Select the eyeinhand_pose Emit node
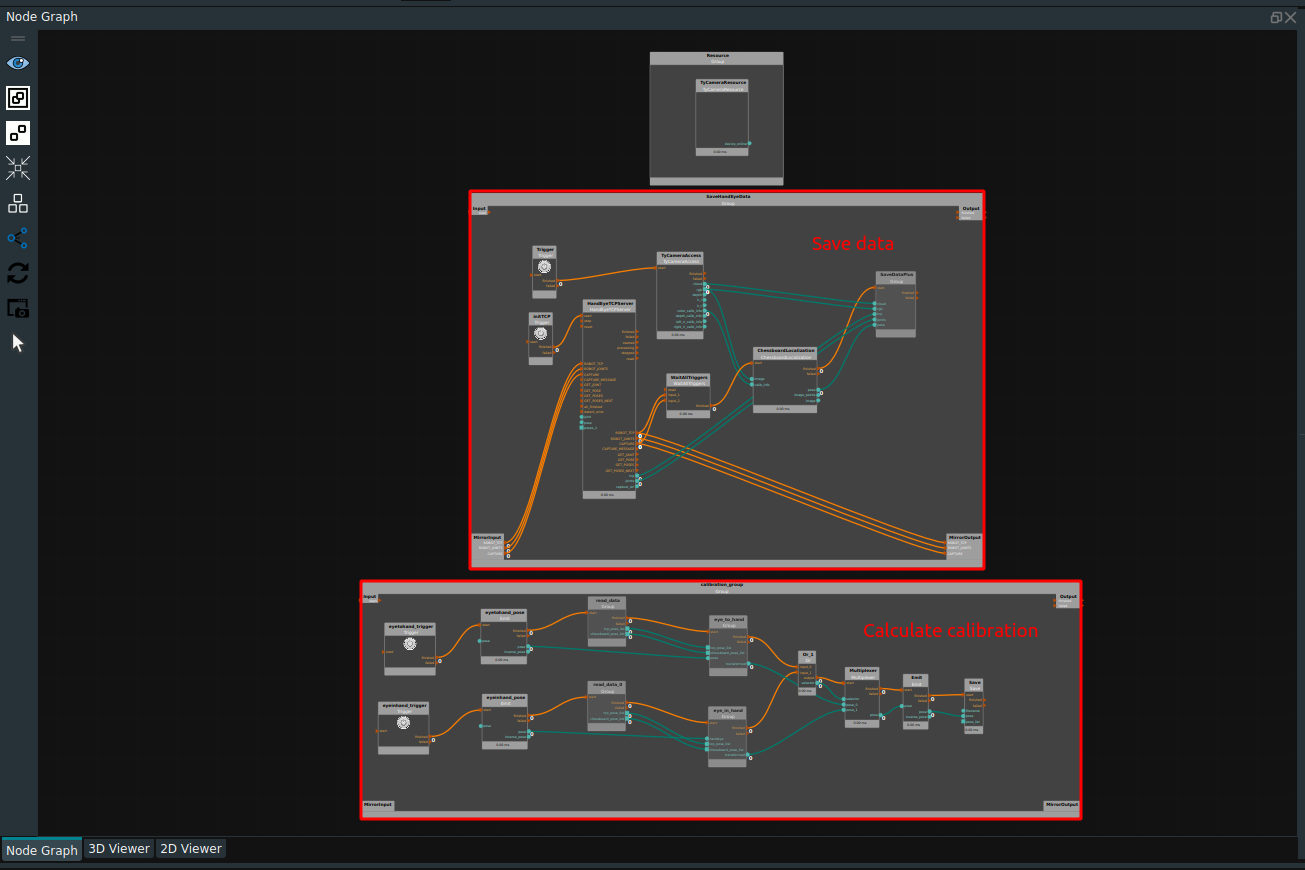This screenshot has height=870, width=1305. pos(504,720)
